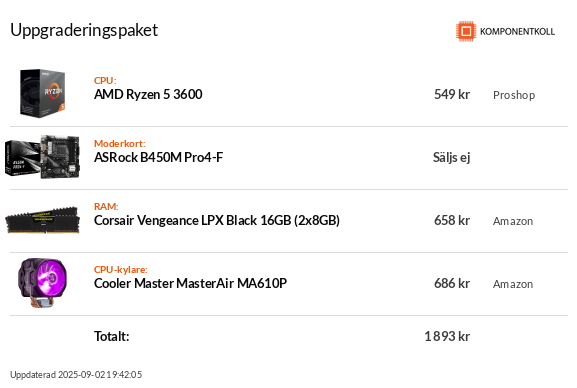Open the AMD Ryzen 5 3600 box image
Screen dimensions: 577x388
tap(43, 94)
